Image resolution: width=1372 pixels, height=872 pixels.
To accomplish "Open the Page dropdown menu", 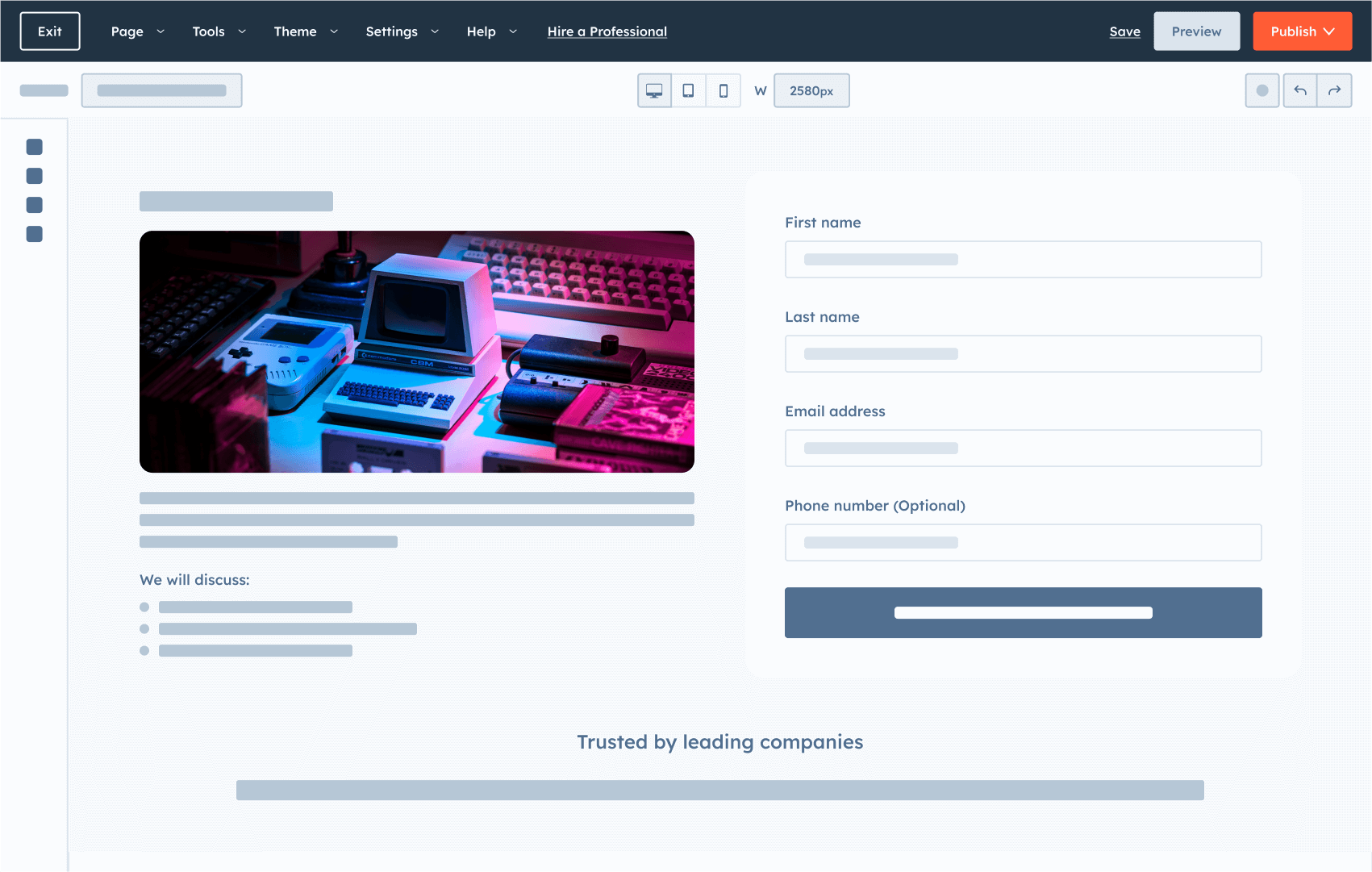I will point(137,31).
